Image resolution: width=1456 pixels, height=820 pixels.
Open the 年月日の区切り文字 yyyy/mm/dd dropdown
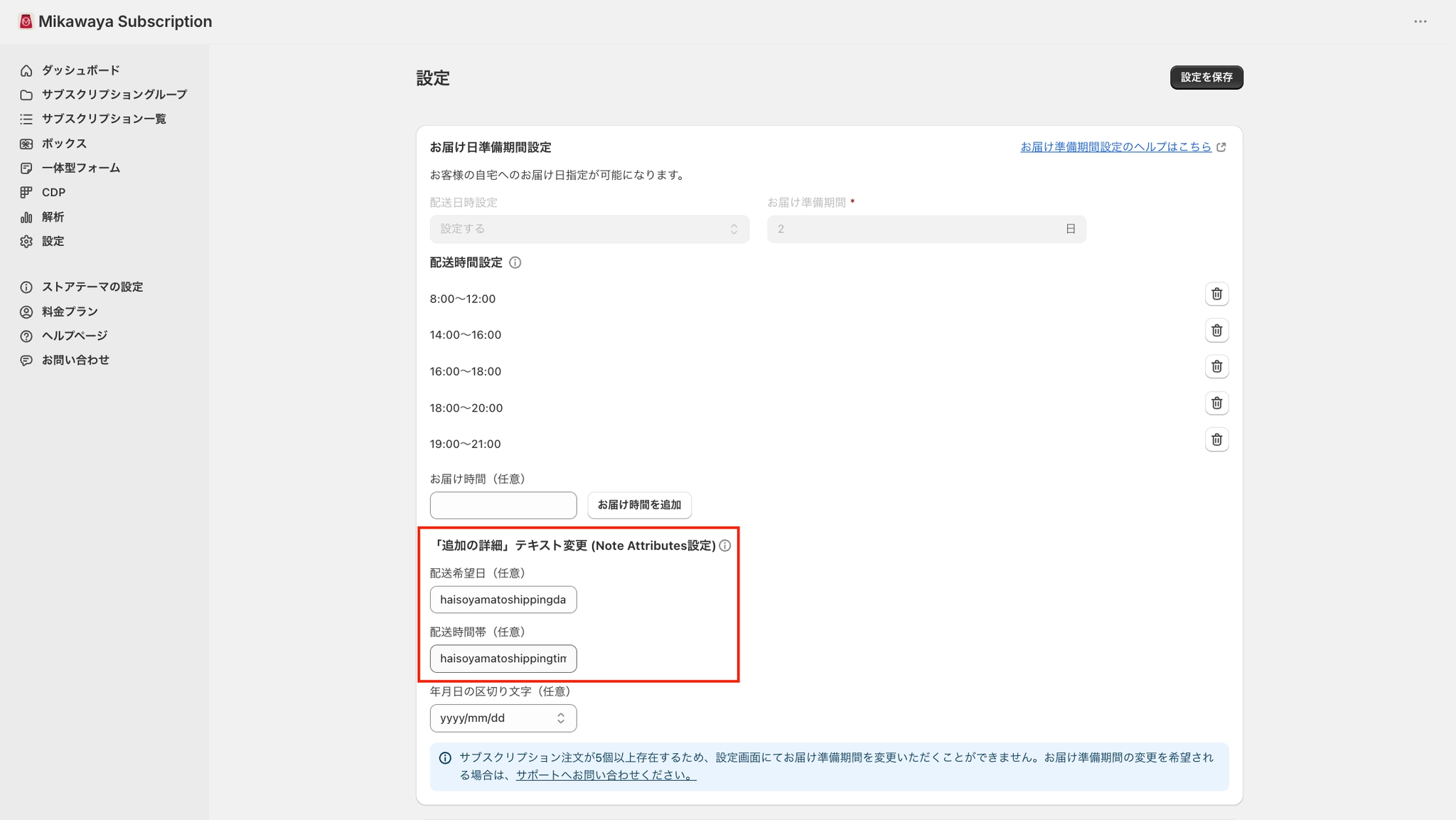(x=503, y=718)
